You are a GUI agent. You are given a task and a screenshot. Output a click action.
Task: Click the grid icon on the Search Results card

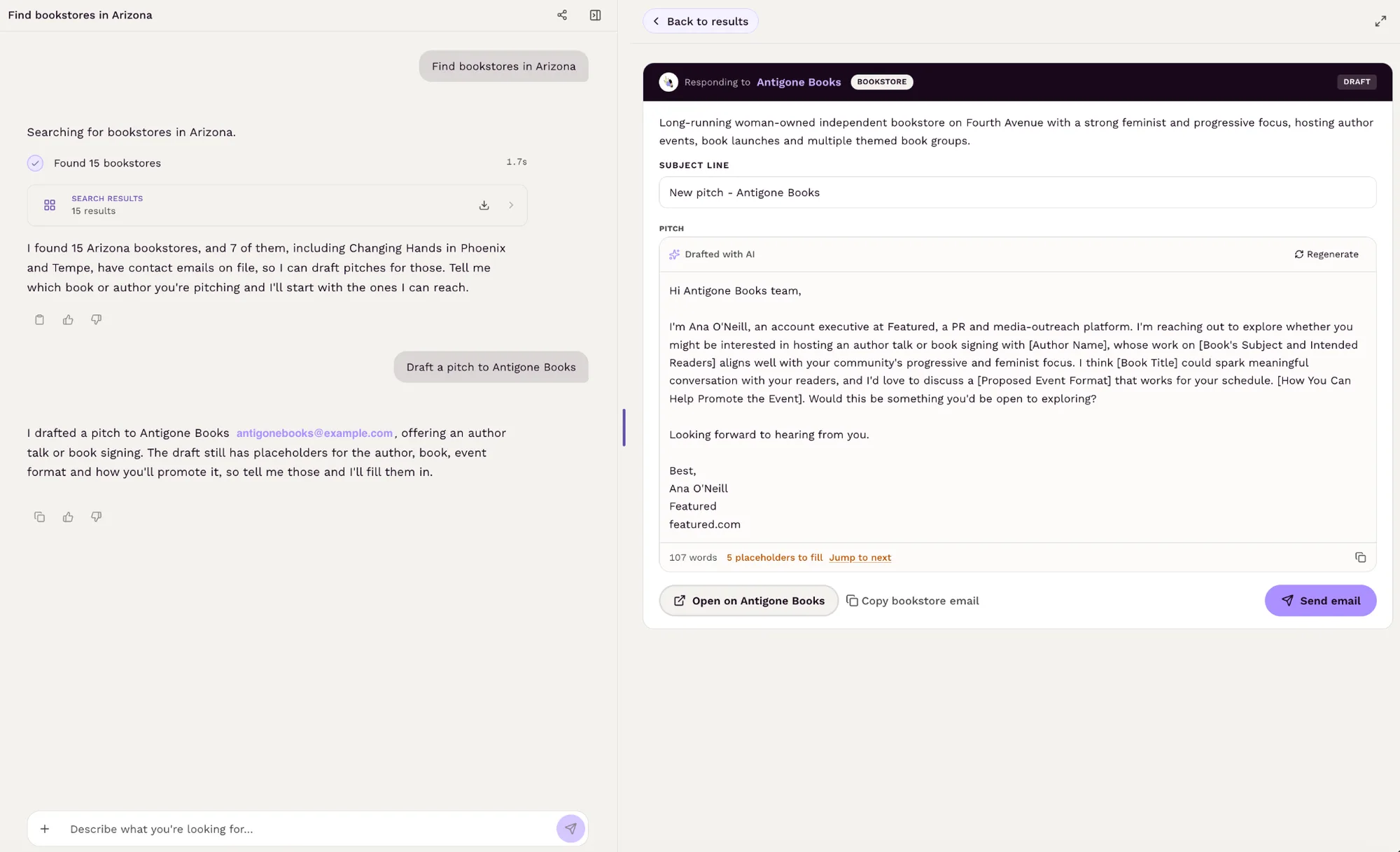click(x=50, y=205)
